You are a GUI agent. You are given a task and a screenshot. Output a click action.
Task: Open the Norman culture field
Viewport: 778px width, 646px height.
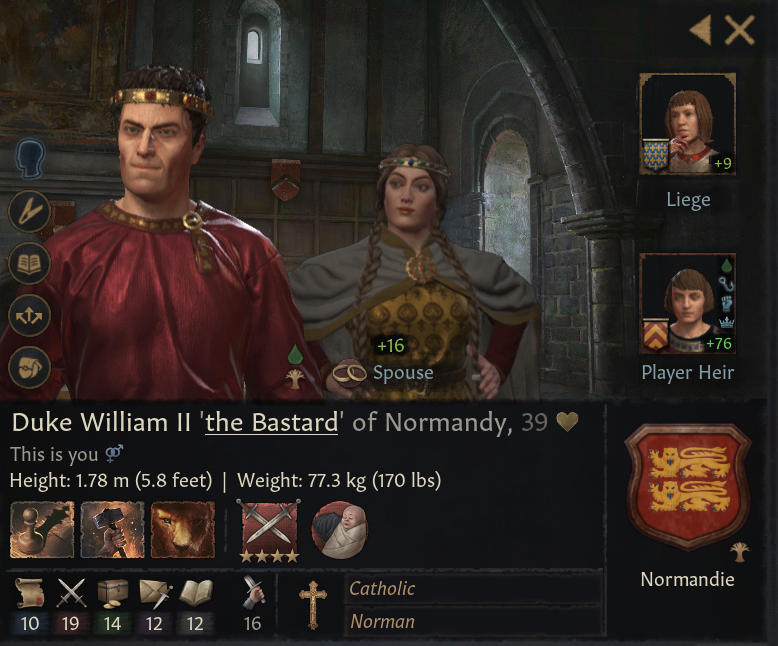[x=472, y=621]
